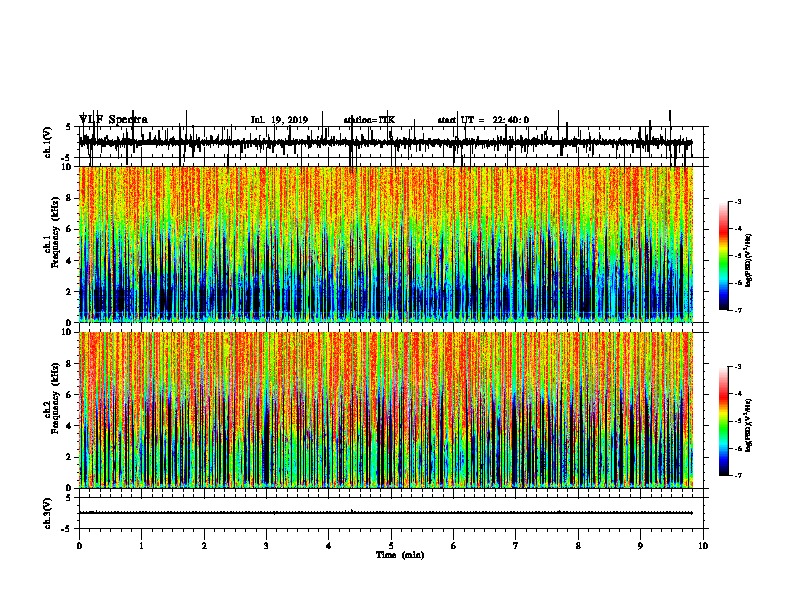Click the '6' kHz tick on ch.1 frequency axis
The width and height of the screenshot is (792, 612).
(70, 230)
